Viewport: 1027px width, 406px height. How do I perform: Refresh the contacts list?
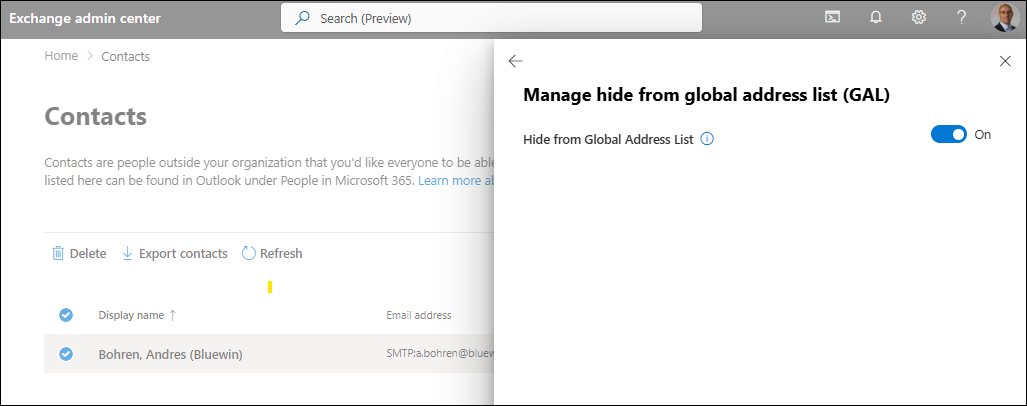(272, 253)
